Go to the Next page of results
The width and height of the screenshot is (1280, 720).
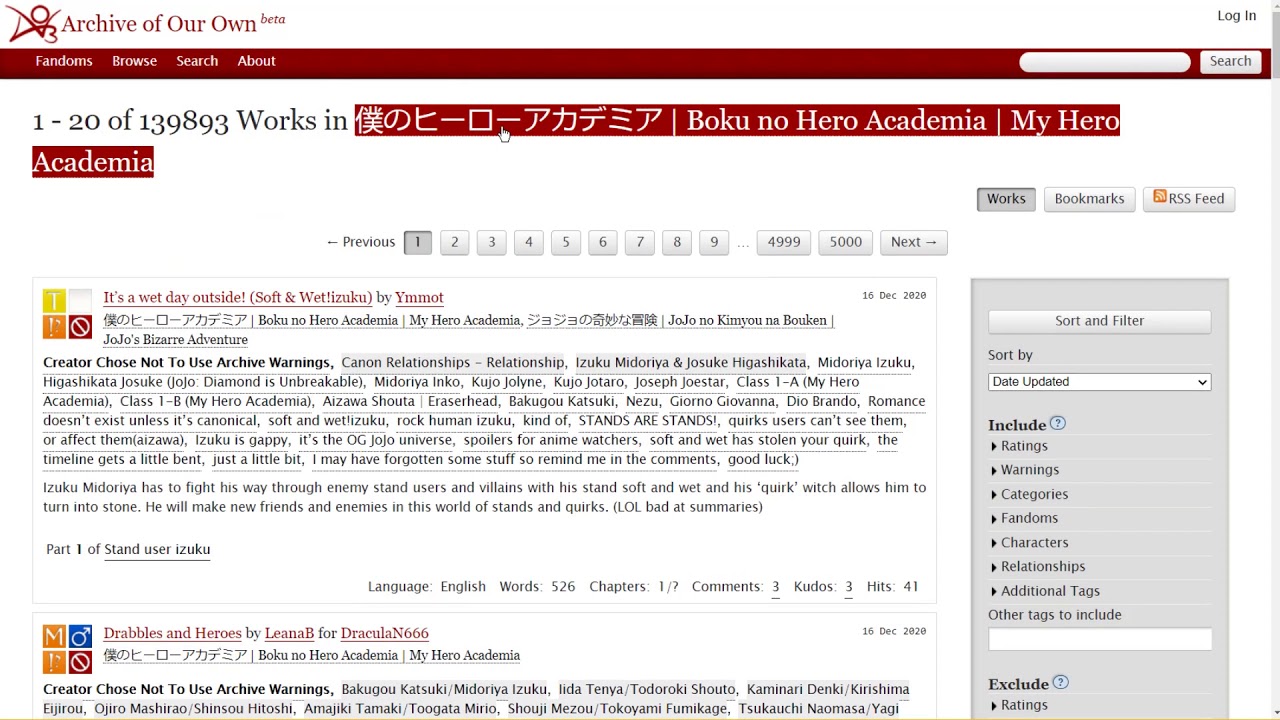coord(914,242)
